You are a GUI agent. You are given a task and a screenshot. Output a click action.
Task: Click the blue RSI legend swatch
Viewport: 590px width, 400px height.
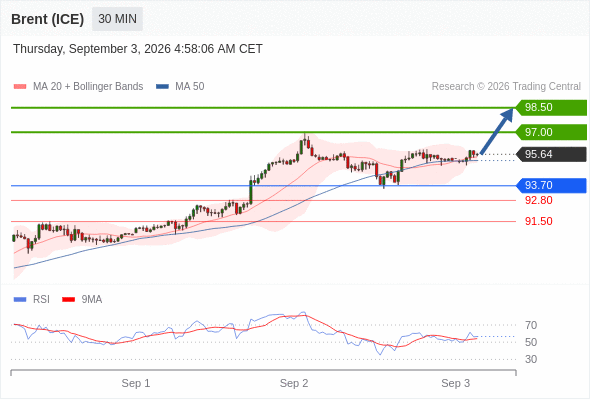tap(20, 300)
